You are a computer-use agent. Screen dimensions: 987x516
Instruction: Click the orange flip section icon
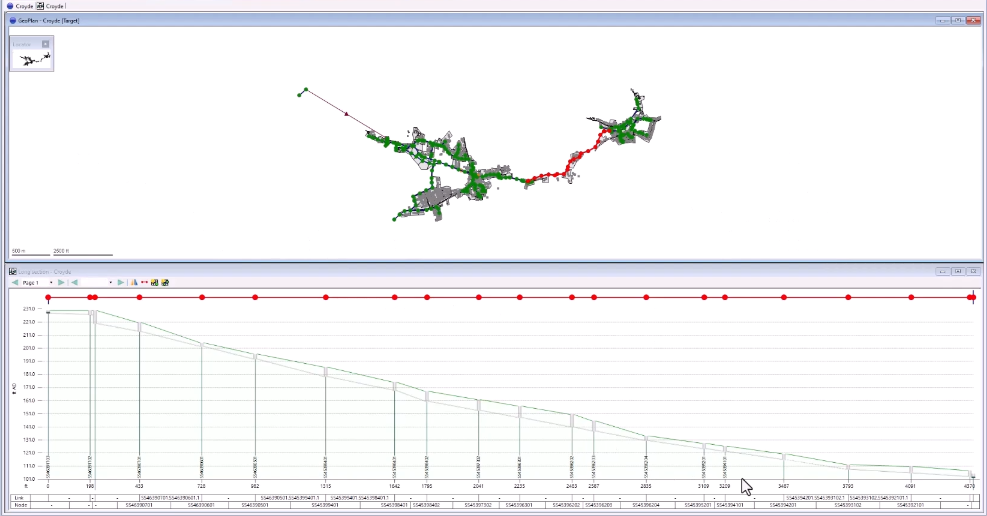134,283
